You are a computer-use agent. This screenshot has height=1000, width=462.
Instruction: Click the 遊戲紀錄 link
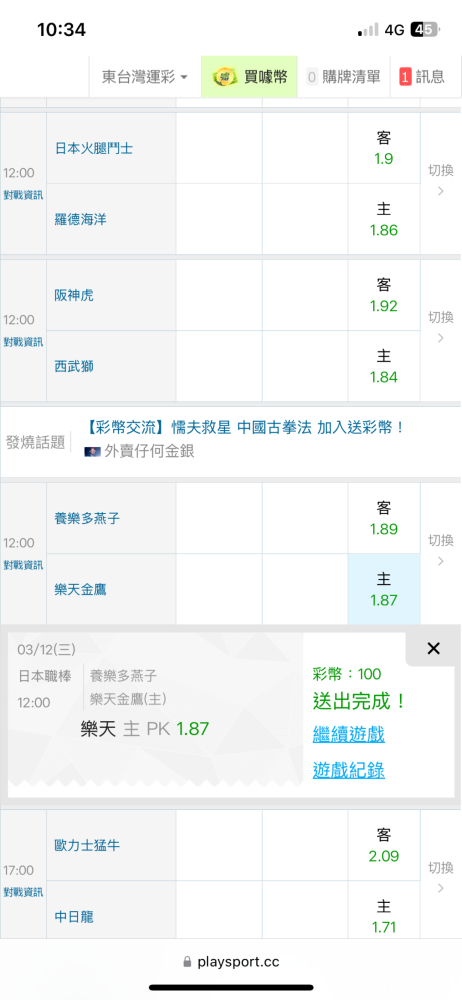349,770
